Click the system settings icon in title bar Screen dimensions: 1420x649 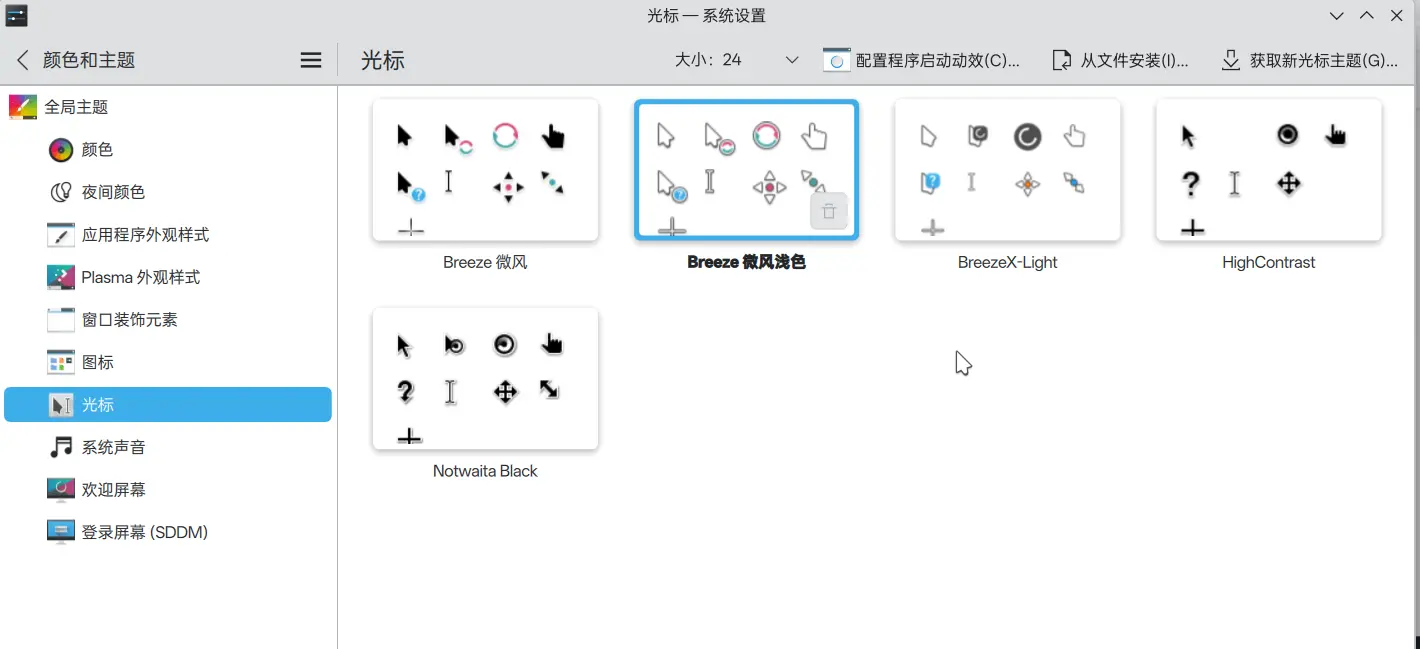(x=16, y=15)
